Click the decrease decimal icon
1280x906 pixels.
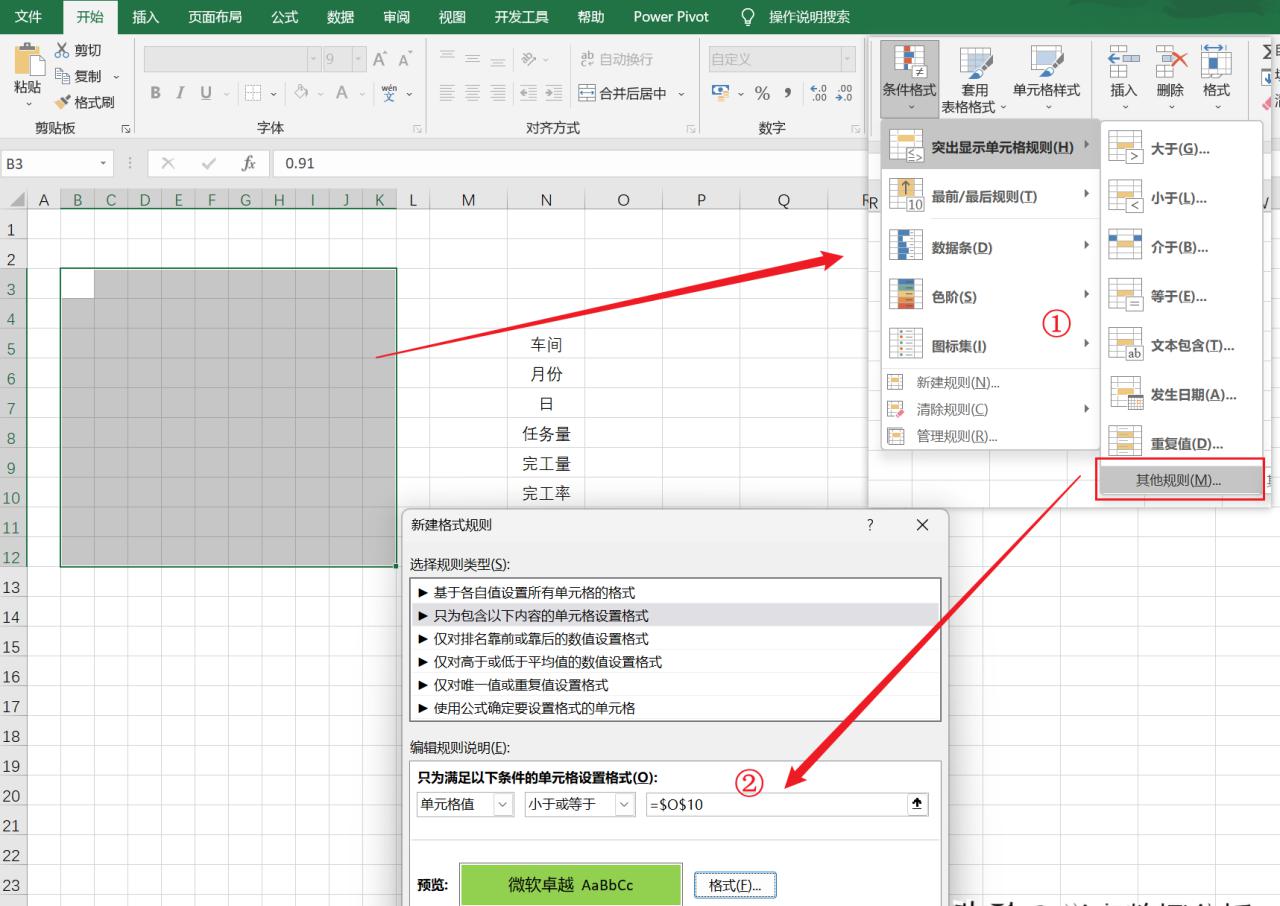(844, 93)
